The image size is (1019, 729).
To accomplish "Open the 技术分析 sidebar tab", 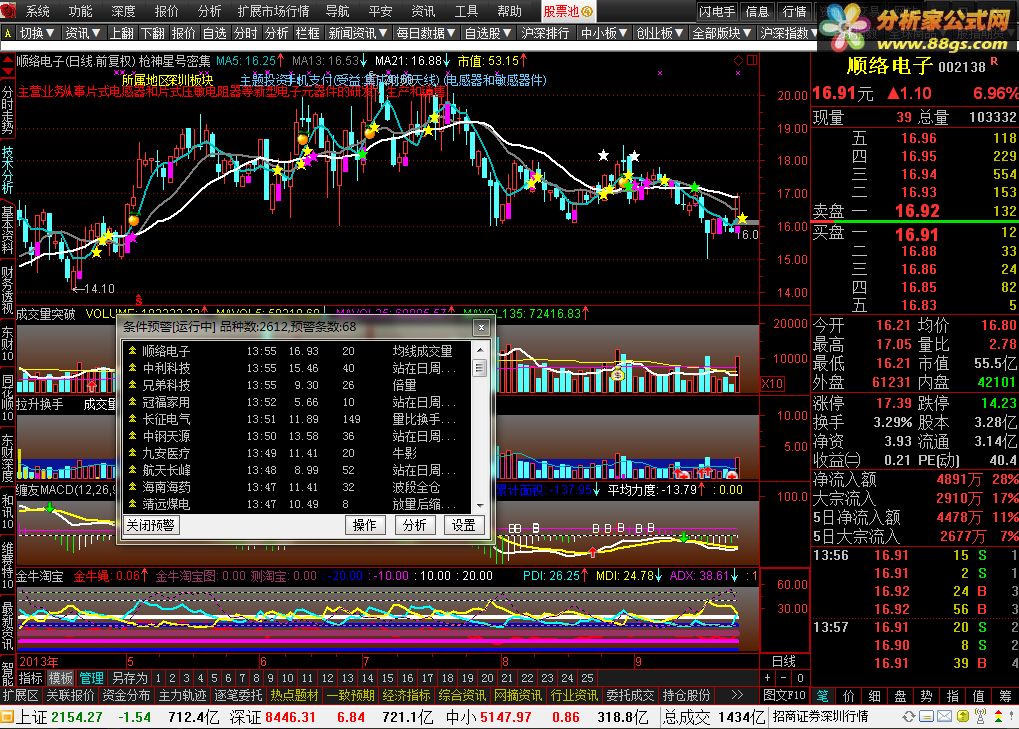I will pos(7,170).
